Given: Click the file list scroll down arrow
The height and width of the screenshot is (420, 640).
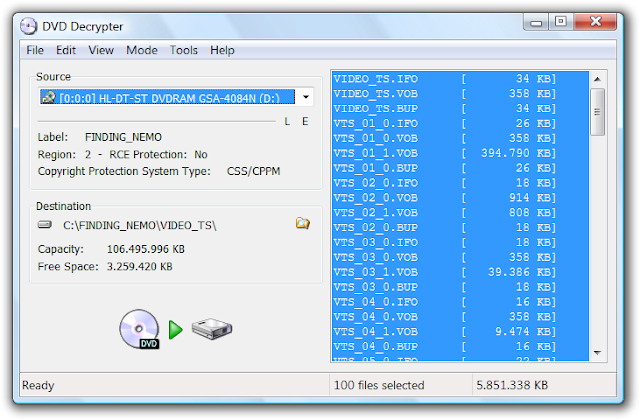Looking at the screenshot, I should [x=598, y=352].
